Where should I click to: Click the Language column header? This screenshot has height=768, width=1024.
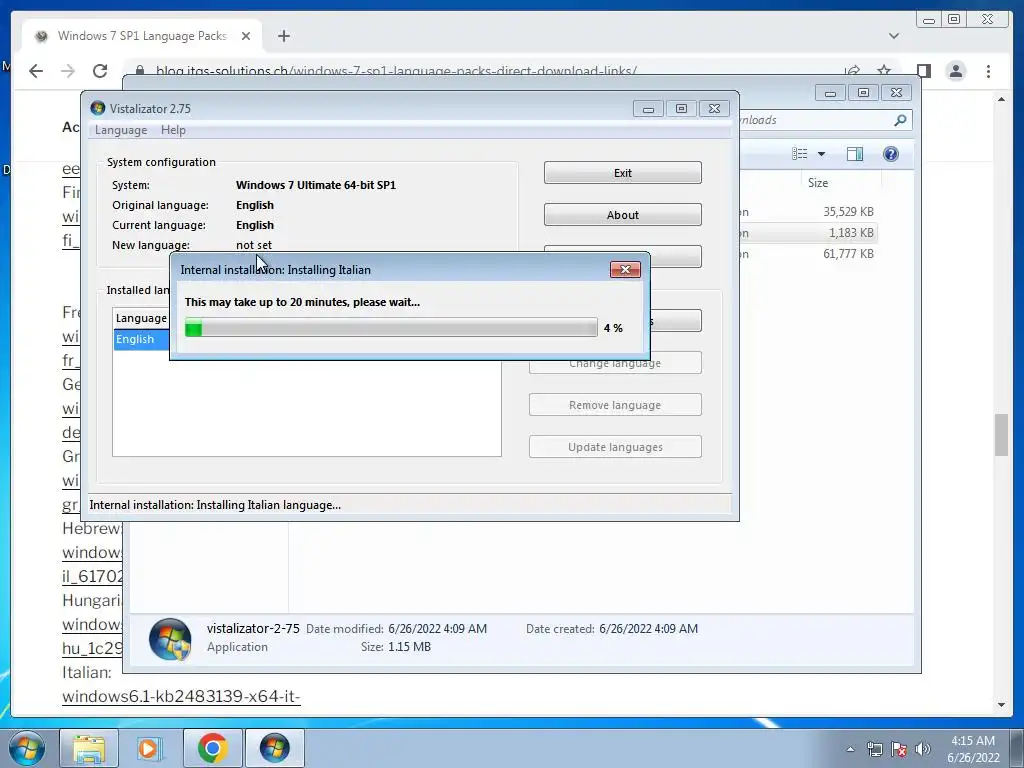click(x=141, y=318)
